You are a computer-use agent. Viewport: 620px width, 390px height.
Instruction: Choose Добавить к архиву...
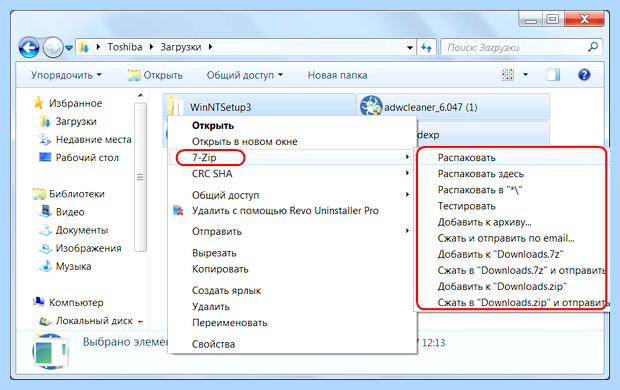[x=512, y=222]
